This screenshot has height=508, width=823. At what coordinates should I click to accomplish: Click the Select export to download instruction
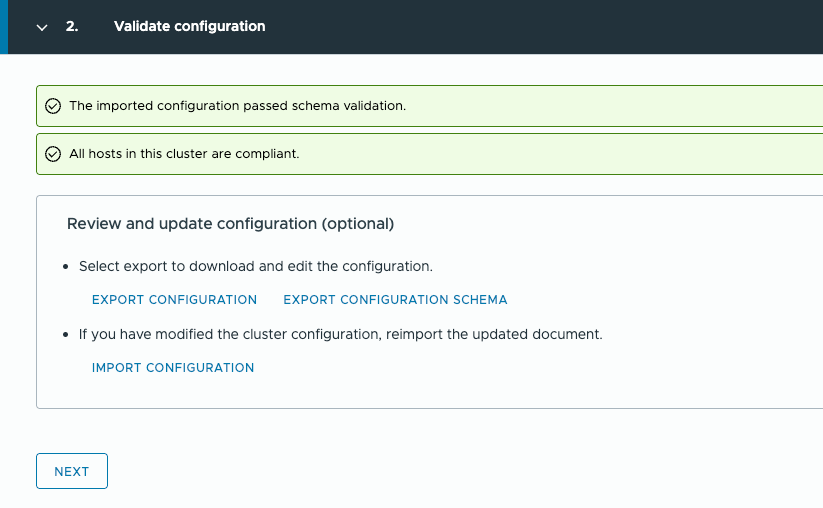[255, 267]
